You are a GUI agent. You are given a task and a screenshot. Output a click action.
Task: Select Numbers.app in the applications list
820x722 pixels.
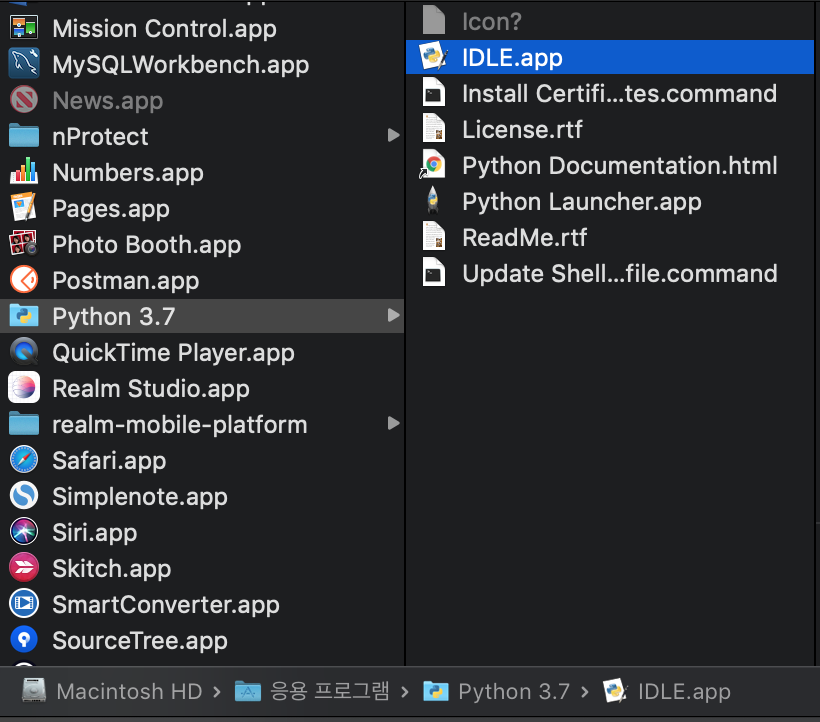[x=127, y=172]
